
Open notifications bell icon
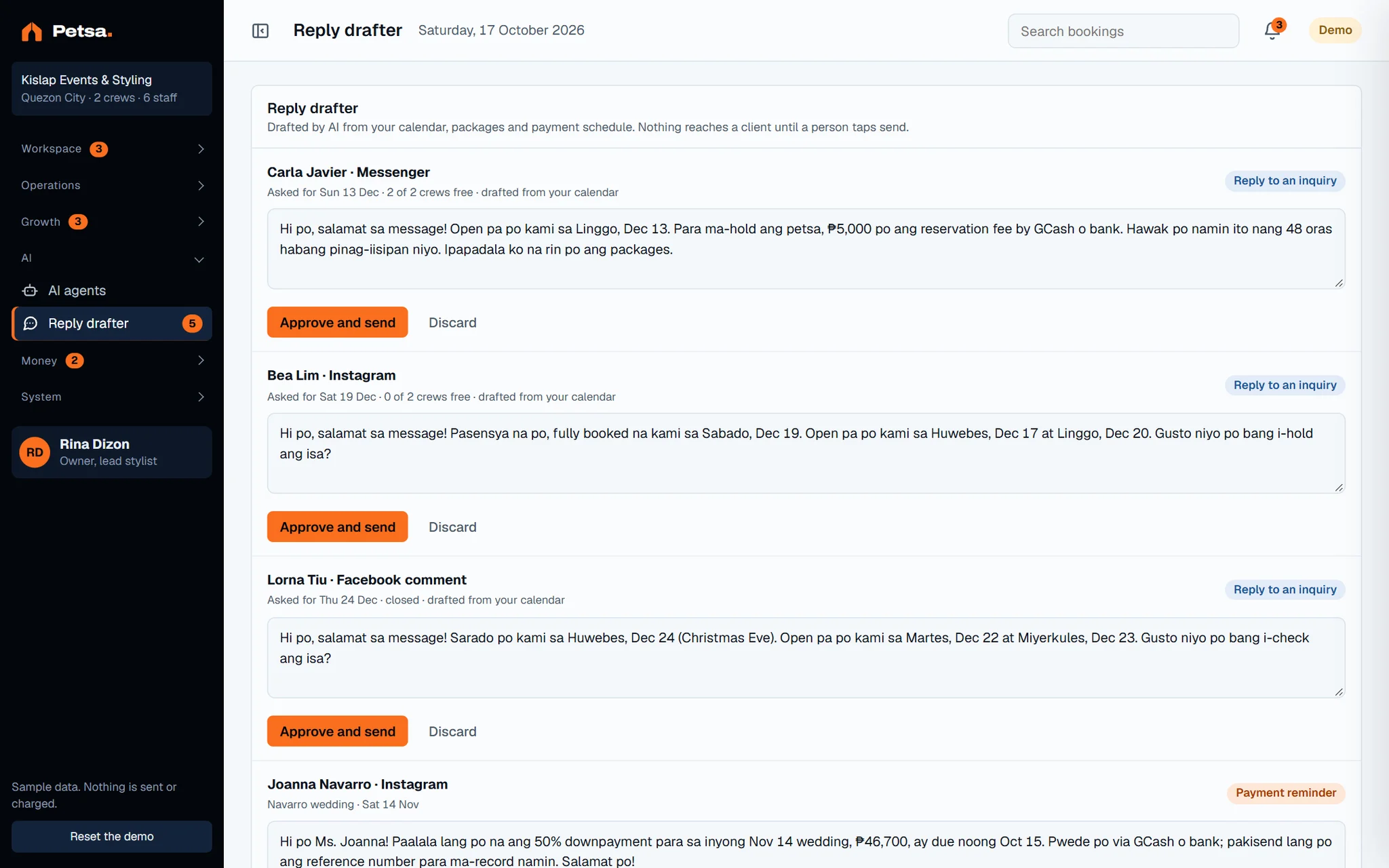[1272, 31]
